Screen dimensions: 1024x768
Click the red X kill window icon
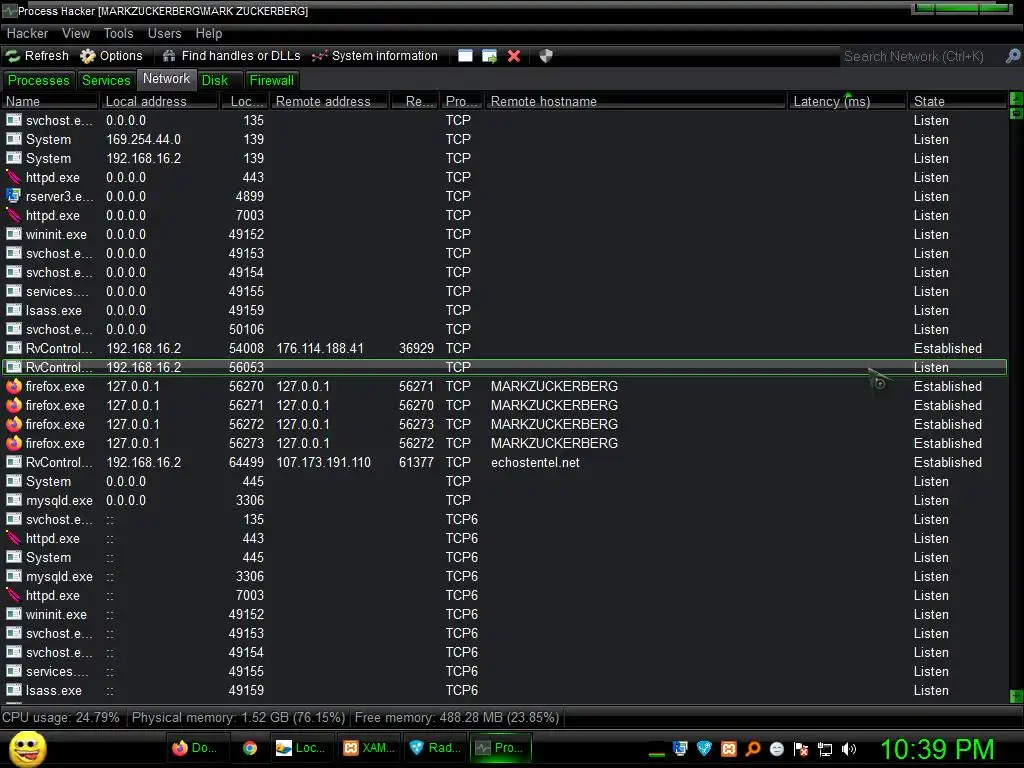tap(514, 56)
